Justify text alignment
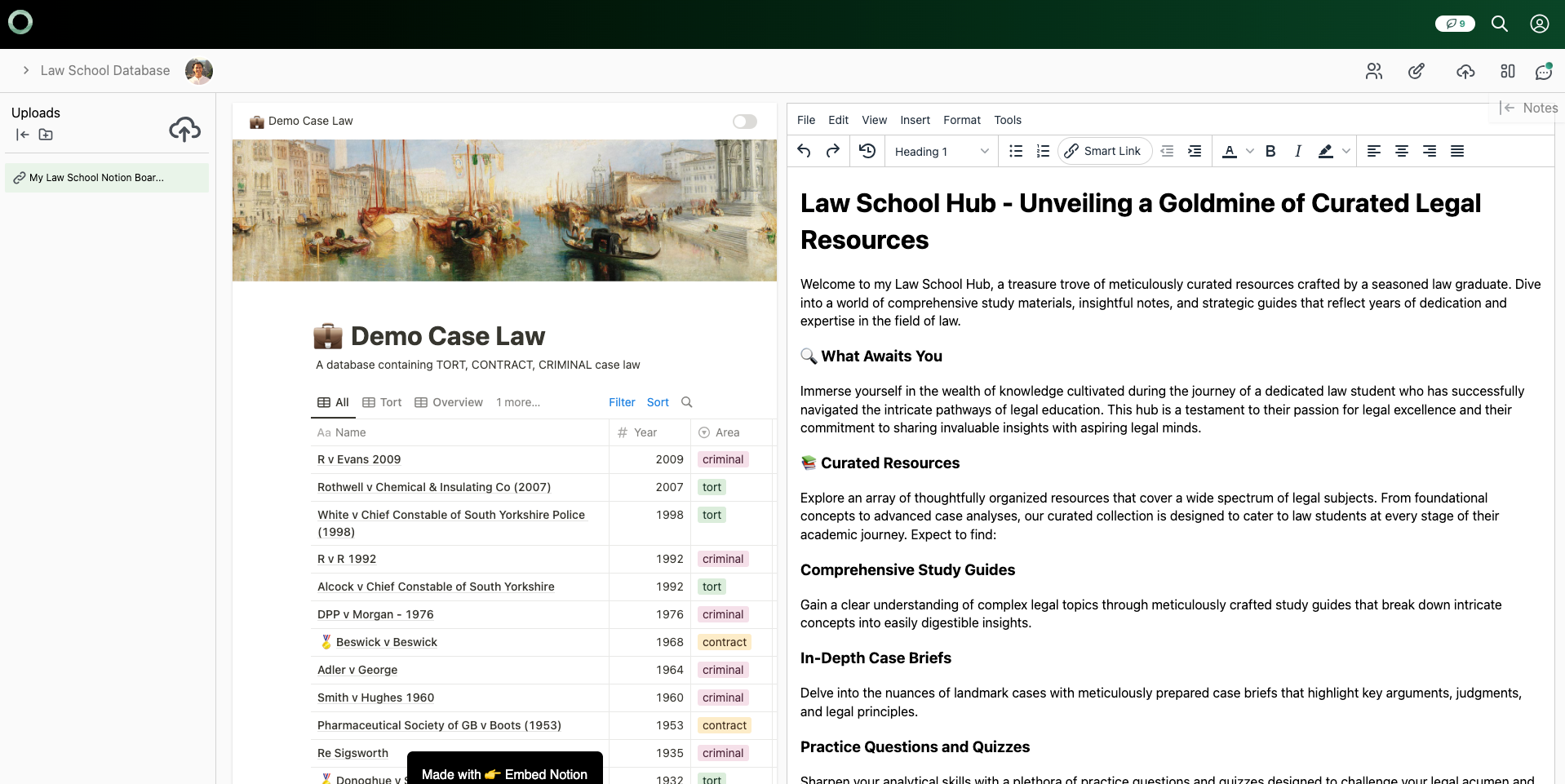The width and height of the screenshot is (1565, 784). point(1457,151)
